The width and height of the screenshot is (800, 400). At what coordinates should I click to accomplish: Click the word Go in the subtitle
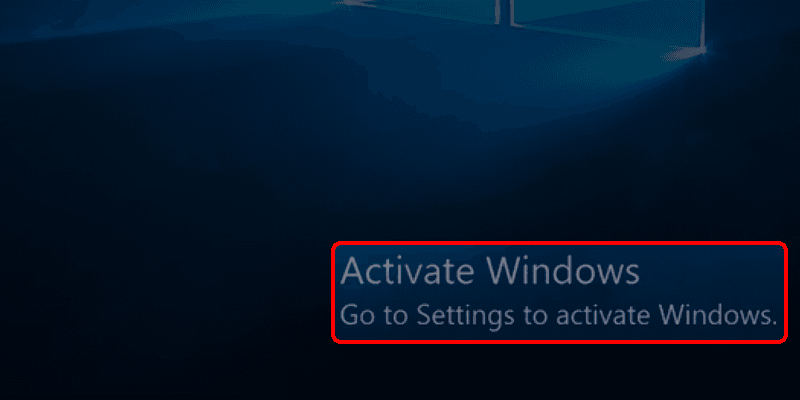tap(355, 316)
